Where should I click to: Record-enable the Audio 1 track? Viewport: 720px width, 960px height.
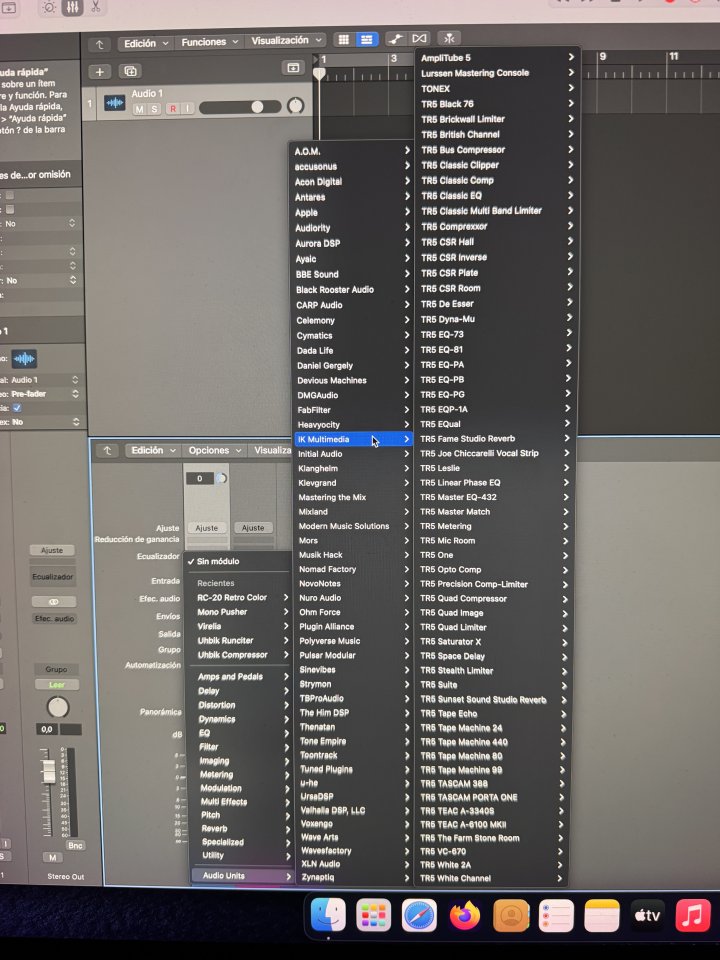click(x=173, y=109)
